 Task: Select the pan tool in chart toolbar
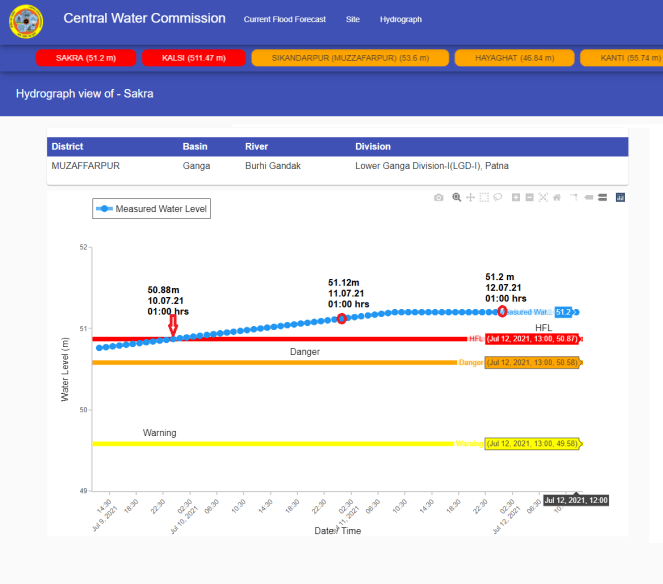[470, 198]
